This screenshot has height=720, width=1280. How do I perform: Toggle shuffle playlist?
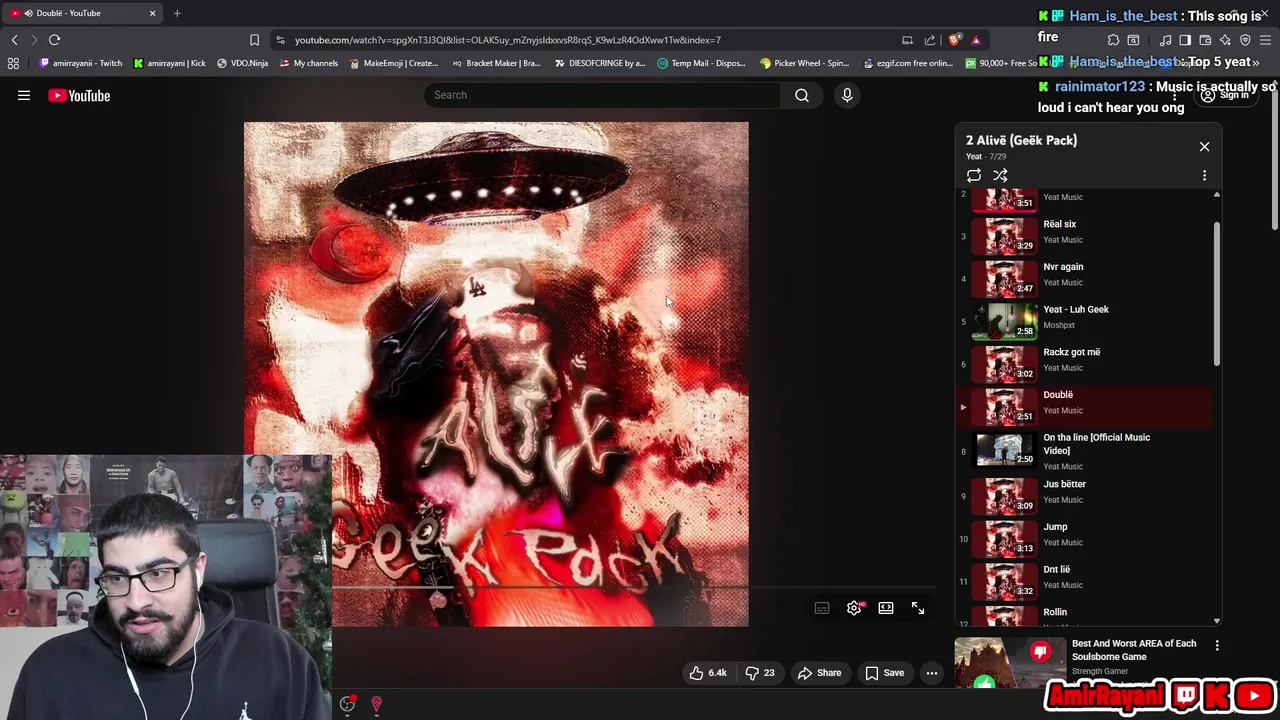pos(1000,175)
